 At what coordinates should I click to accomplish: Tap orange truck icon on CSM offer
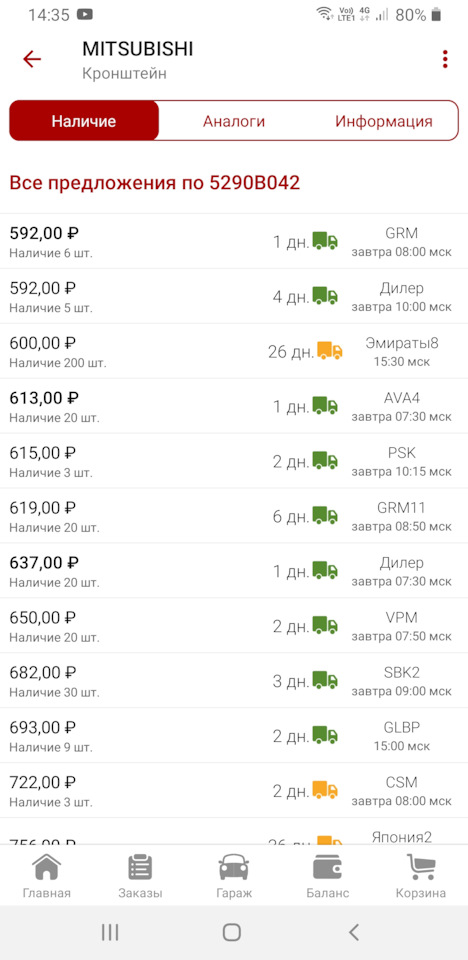(x=325, y=790)
